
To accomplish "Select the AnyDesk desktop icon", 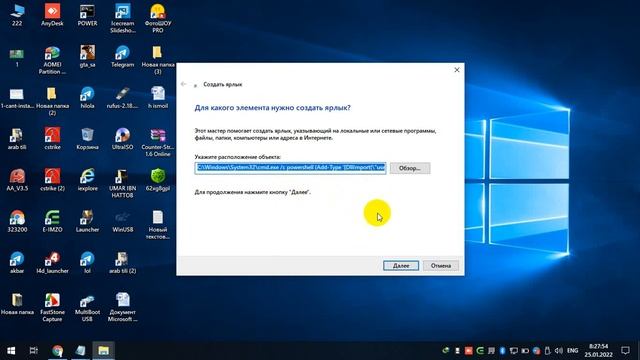I will point(52,16).
